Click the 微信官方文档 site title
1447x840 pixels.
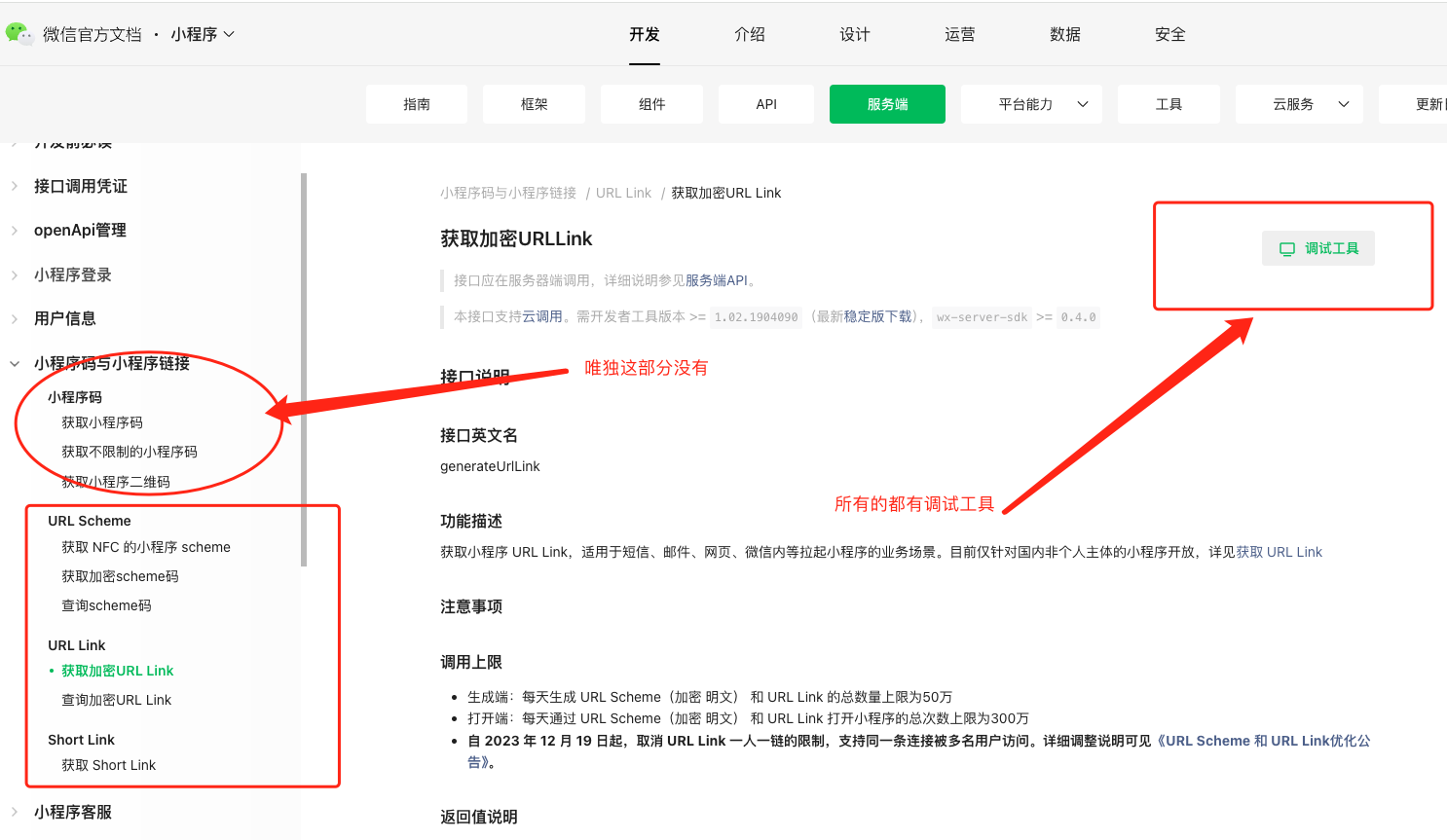(x=93, y=35)
